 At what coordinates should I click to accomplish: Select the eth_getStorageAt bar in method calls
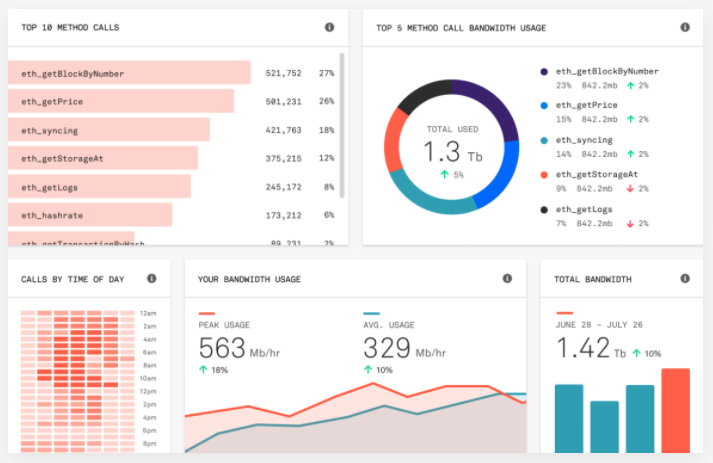point(103,158)
